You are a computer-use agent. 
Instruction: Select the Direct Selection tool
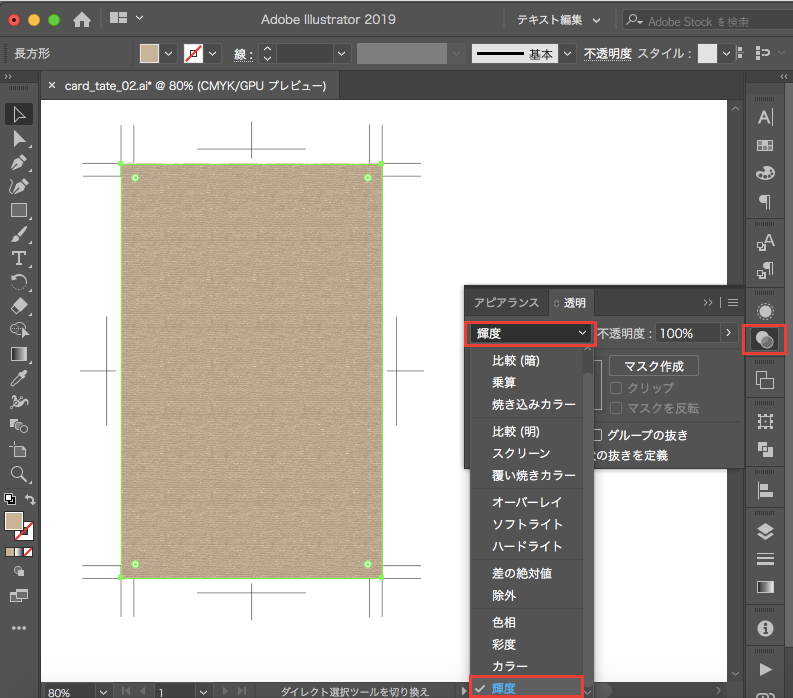[x=18, y=139]
